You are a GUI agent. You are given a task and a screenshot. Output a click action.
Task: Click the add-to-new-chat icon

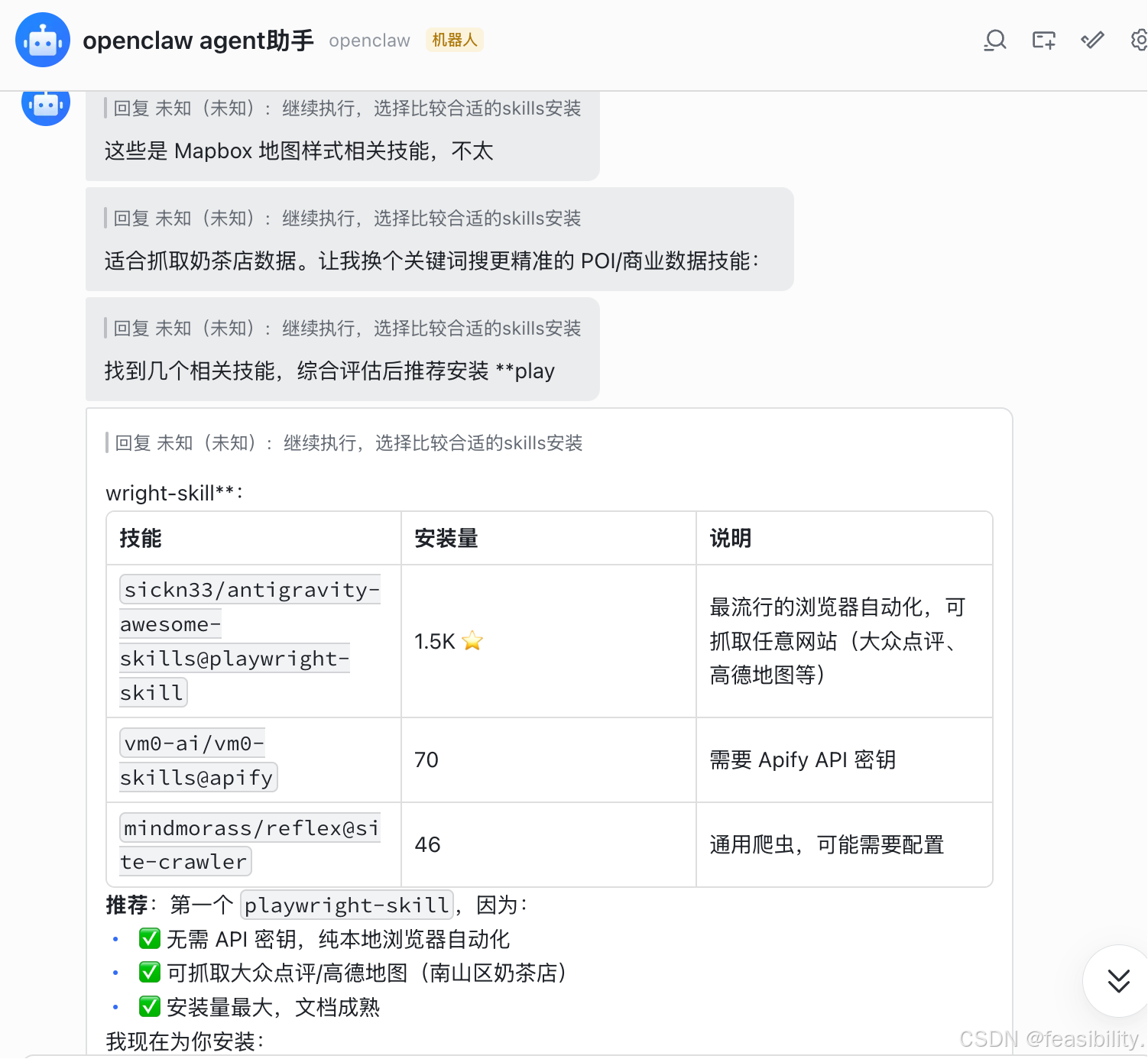click(x=1043, y=40)
